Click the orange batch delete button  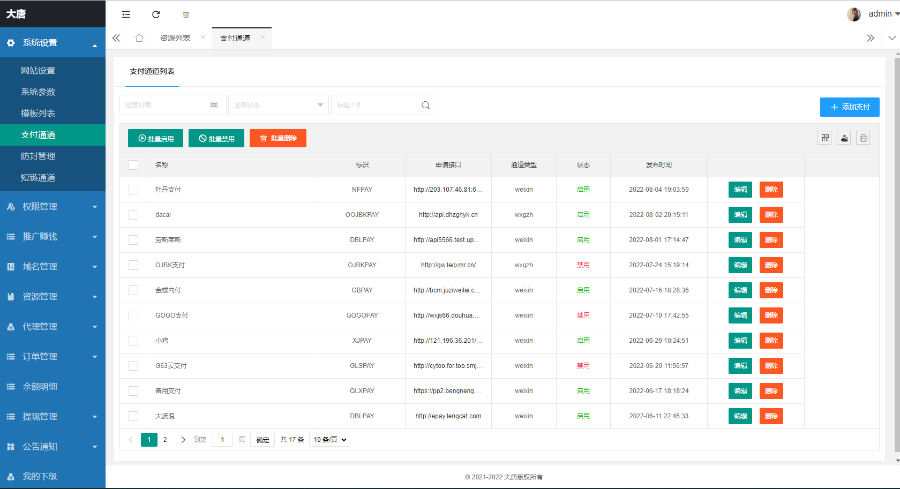[278, 138]
